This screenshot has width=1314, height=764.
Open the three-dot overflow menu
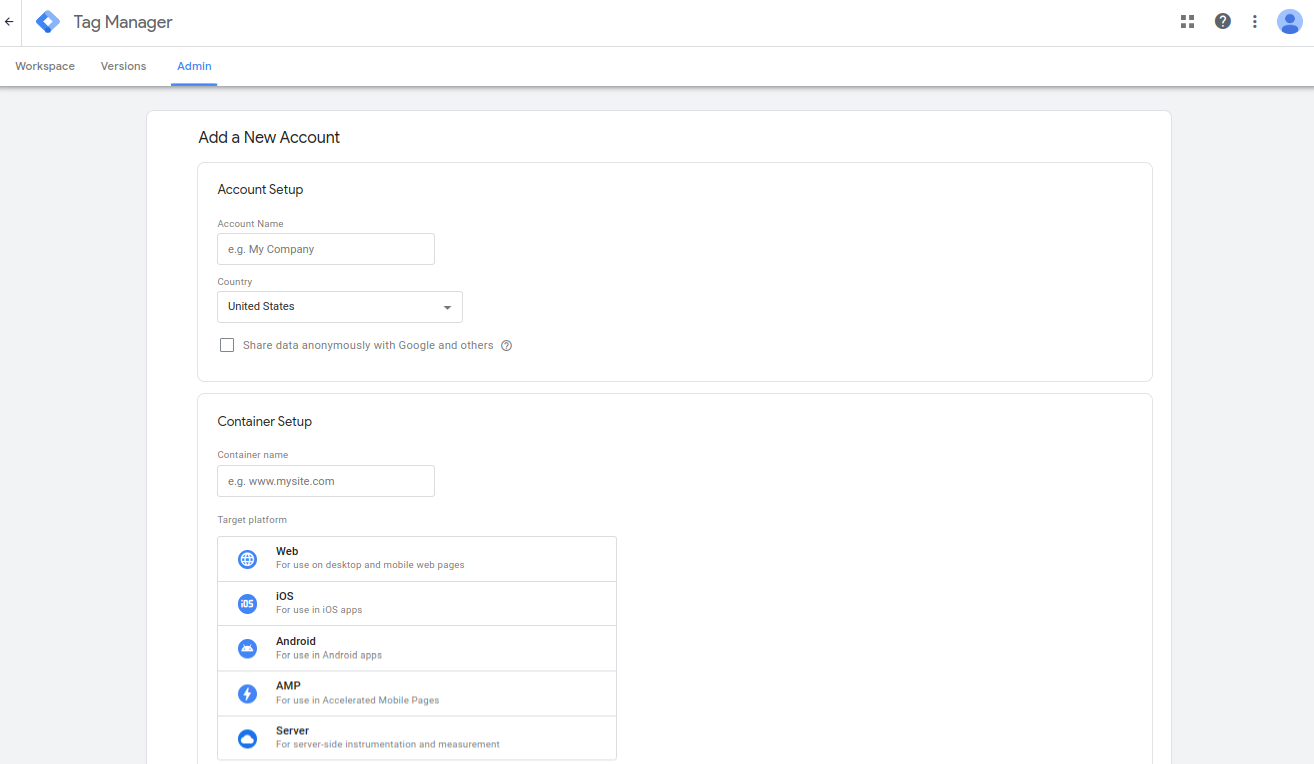pos(1254,20)
